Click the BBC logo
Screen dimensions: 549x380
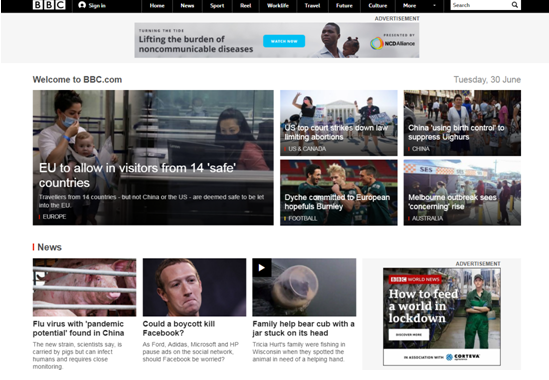[x=49, y=5]
